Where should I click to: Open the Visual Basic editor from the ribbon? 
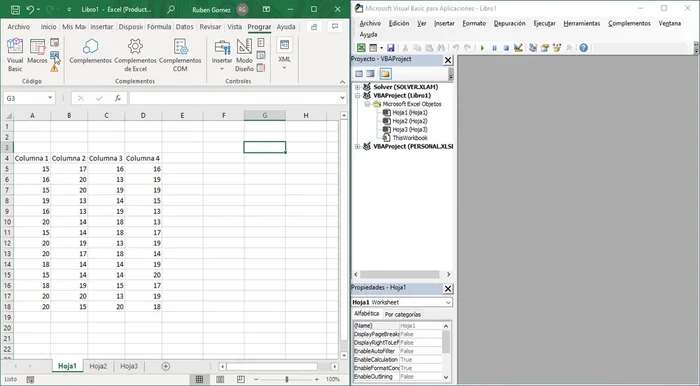(x=15, y=55)
